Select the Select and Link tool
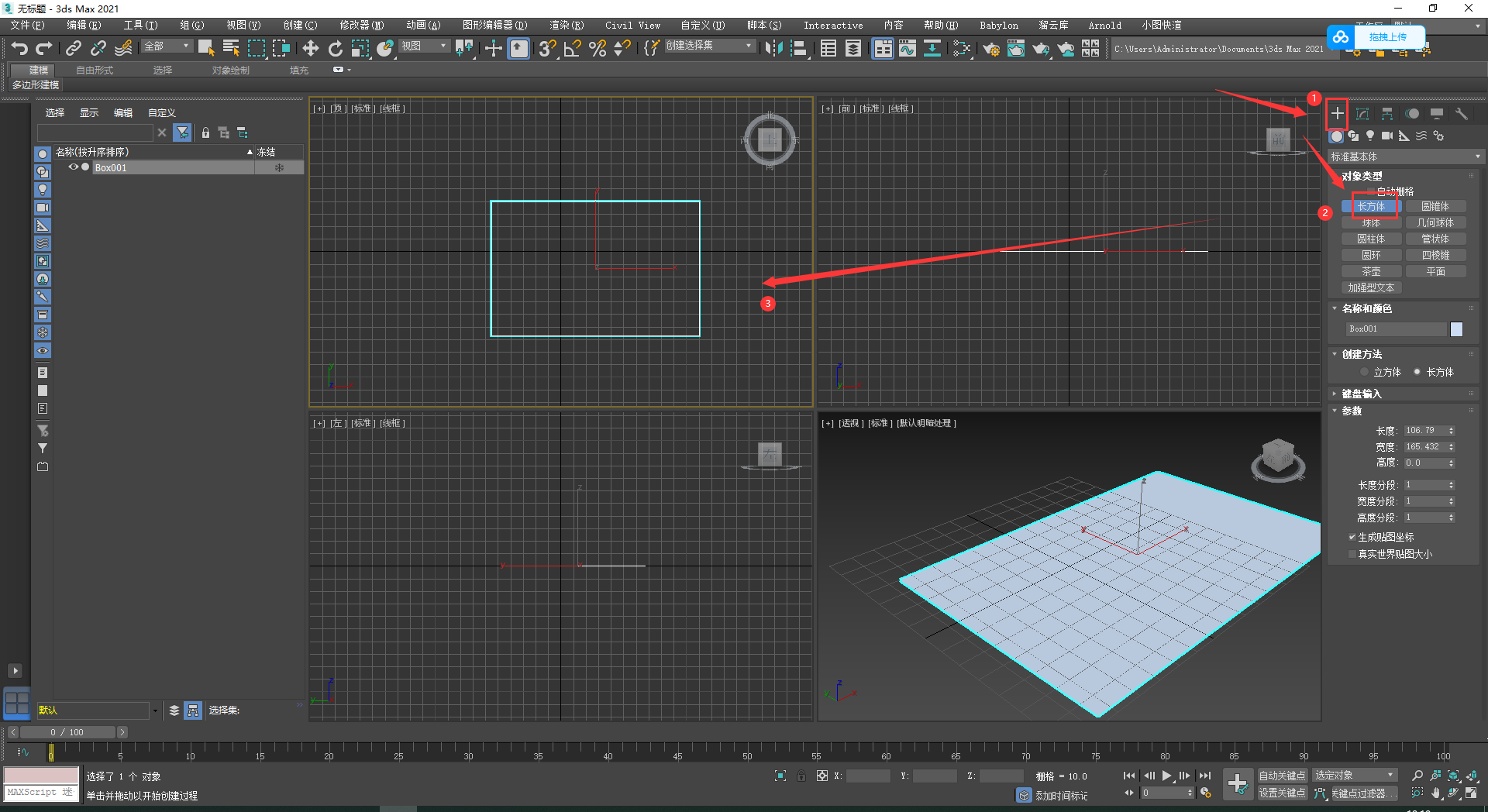Screen dimensions: 1488x812 point(74,49)
